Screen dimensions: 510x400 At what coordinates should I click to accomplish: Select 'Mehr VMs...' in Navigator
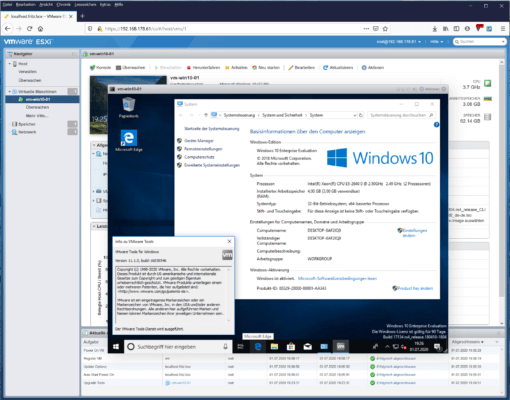click(37, 116)
